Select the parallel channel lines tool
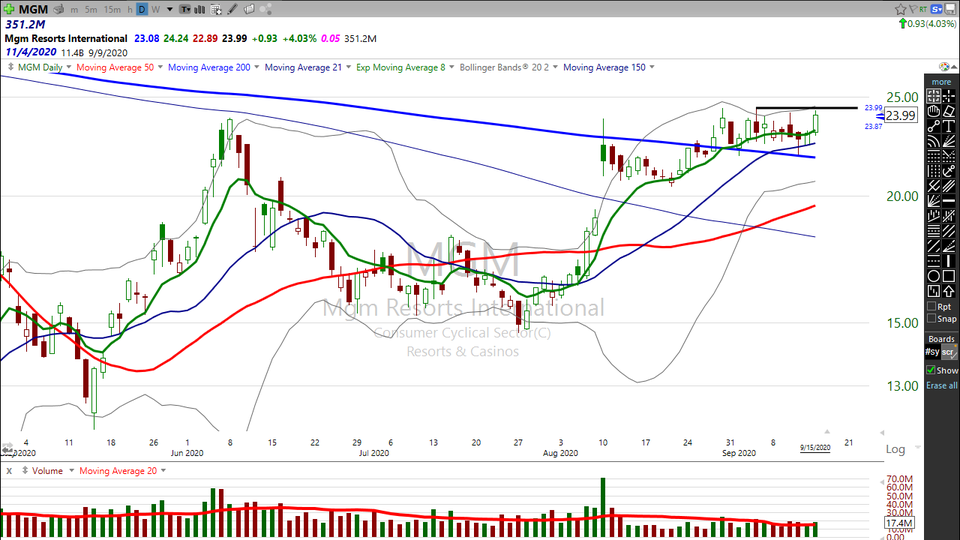This screenshot has height=540, width=960. click(948, 186)
